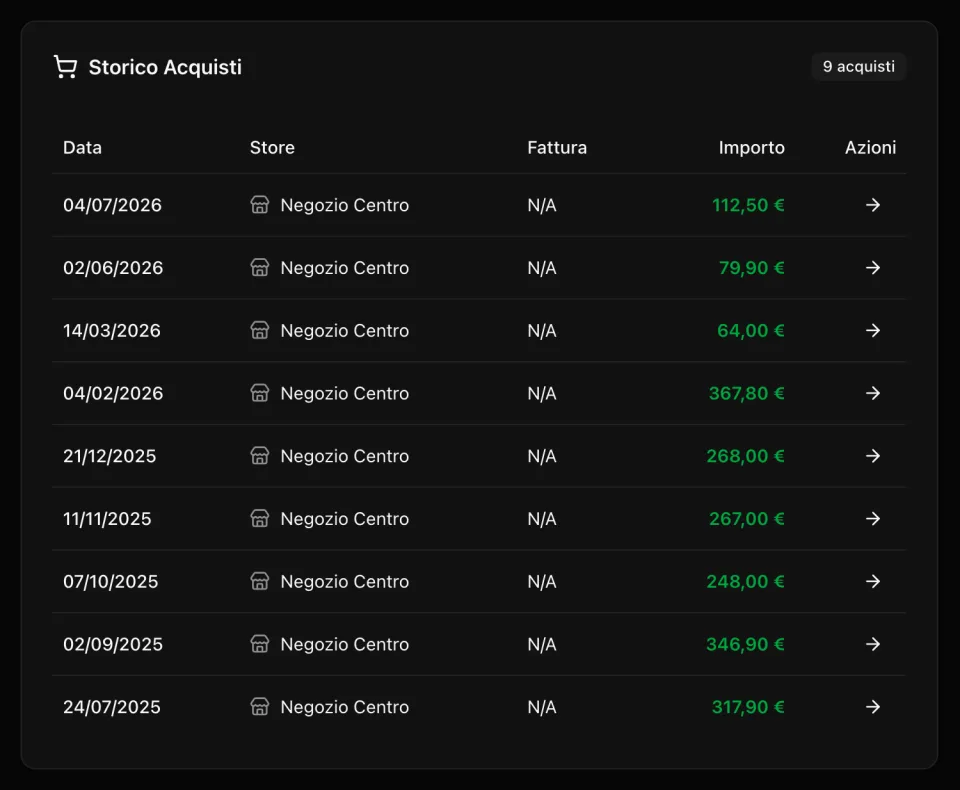Select the 64,00 € amount
The height and width of the screenshot is (790, 960).
[x=751, y=331]
